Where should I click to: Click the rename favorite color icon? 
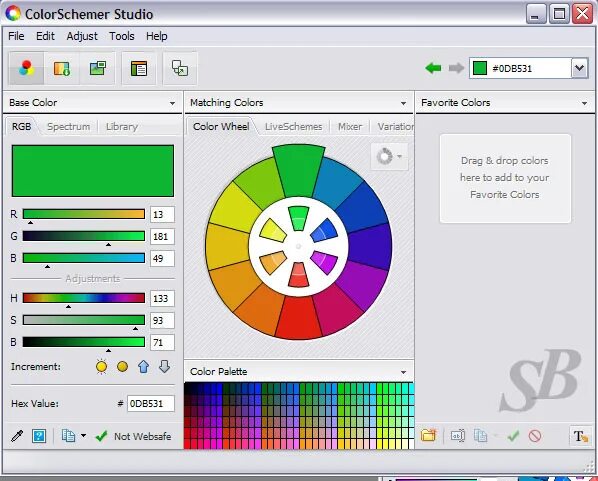coord(458,435)
